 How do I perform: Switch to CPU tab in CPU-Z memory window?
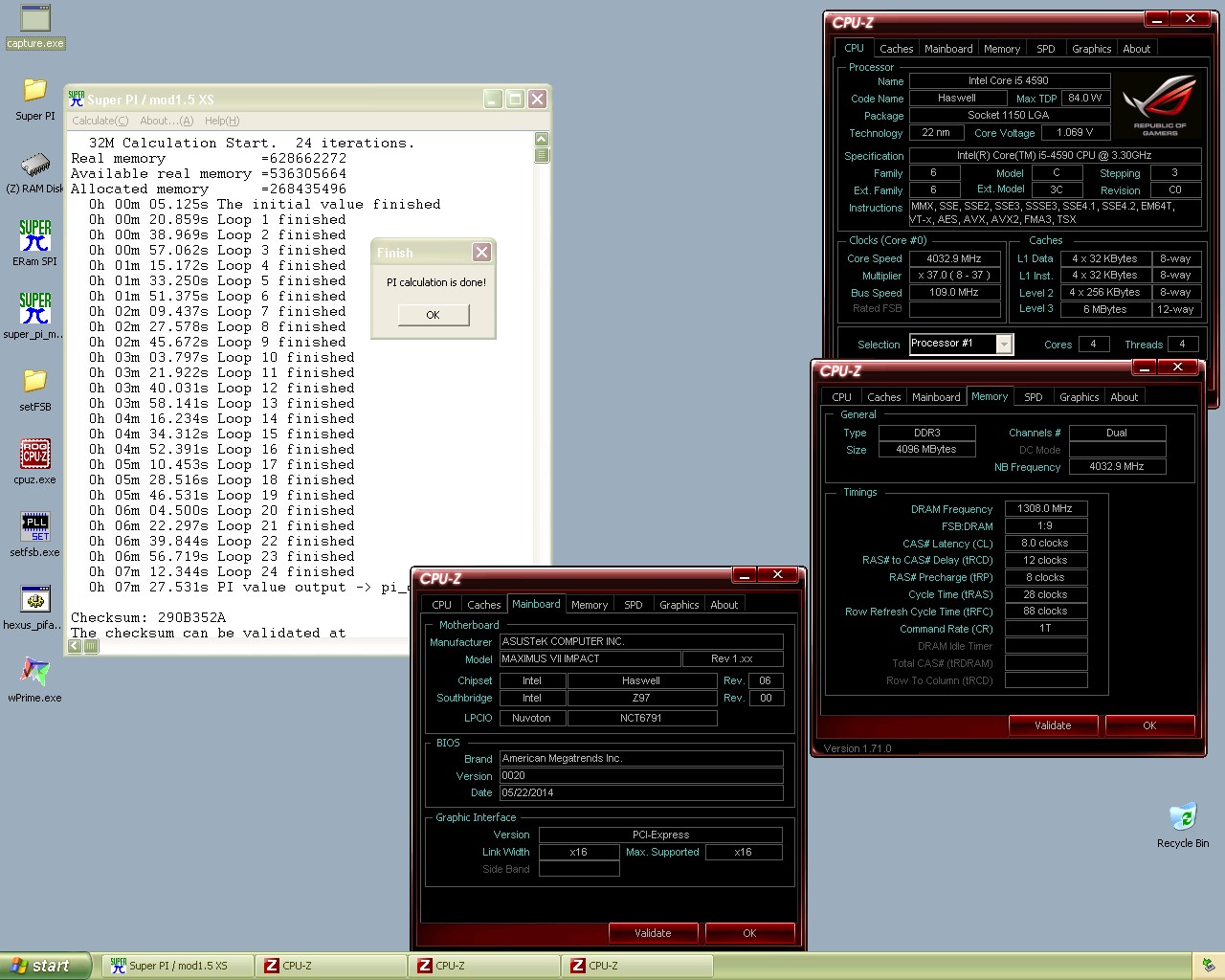point(842,397)
